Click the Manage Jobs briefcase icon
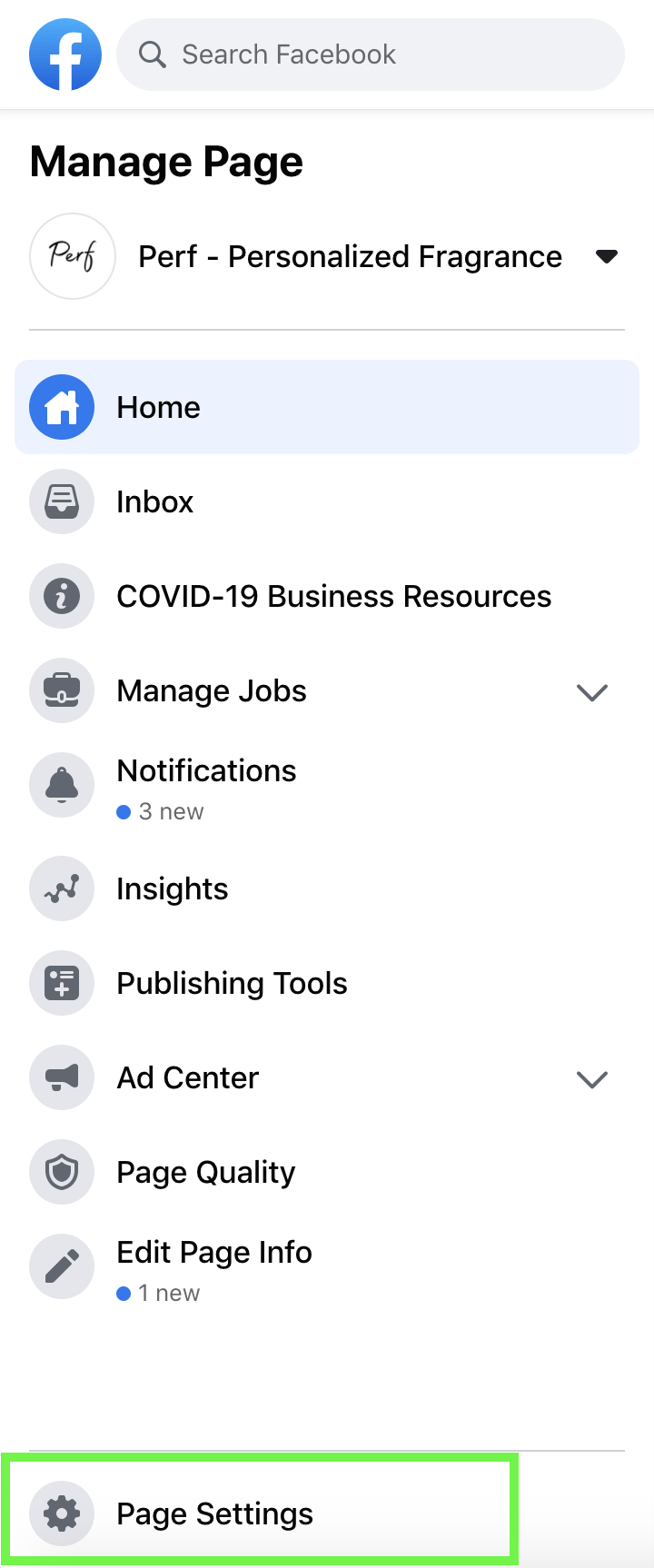 [62, 690]
